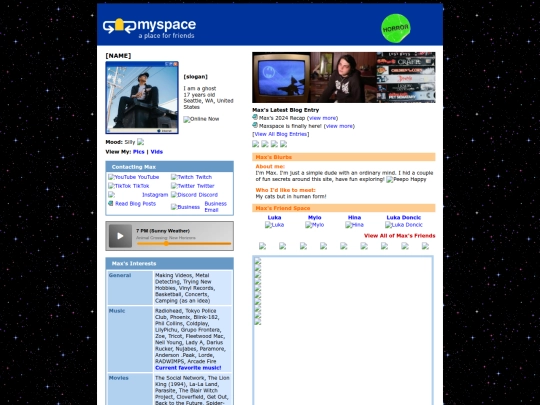Click the General interests row label
540x405 pixels.
120,276
